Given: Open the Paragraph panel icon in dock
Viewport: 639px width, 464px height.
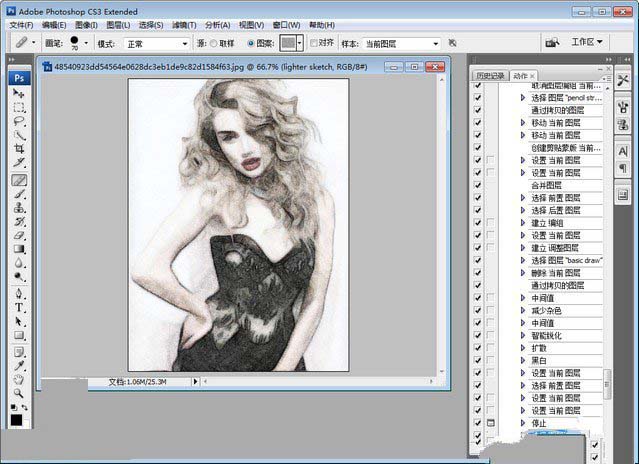Looking at the screenshot, I should (623, 167).
